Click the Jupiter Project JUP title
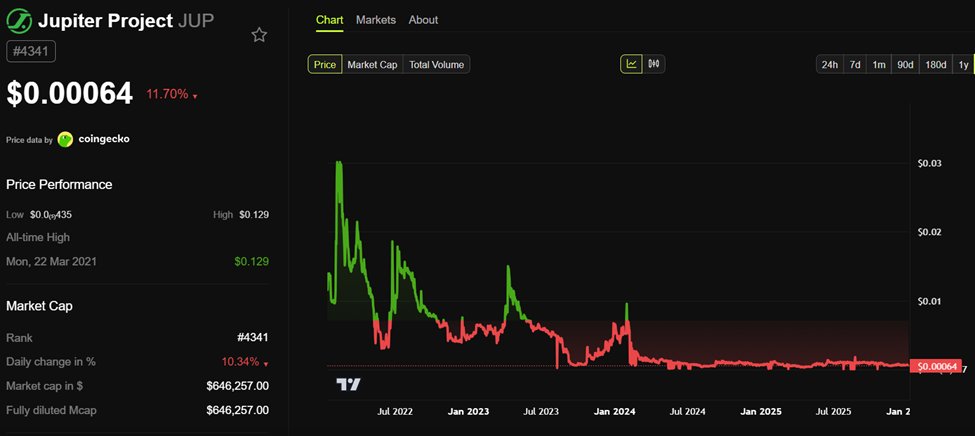The height and width of the screenshot is (436, 975). pyautogui.click(x=126, y=21)
